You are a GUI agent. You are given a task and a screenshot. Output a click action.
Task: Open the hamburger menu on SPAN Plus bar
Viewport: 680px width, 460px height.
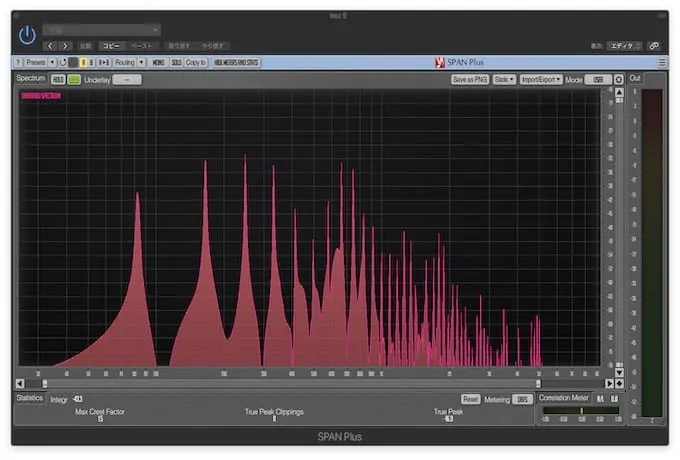pos(662,62)
